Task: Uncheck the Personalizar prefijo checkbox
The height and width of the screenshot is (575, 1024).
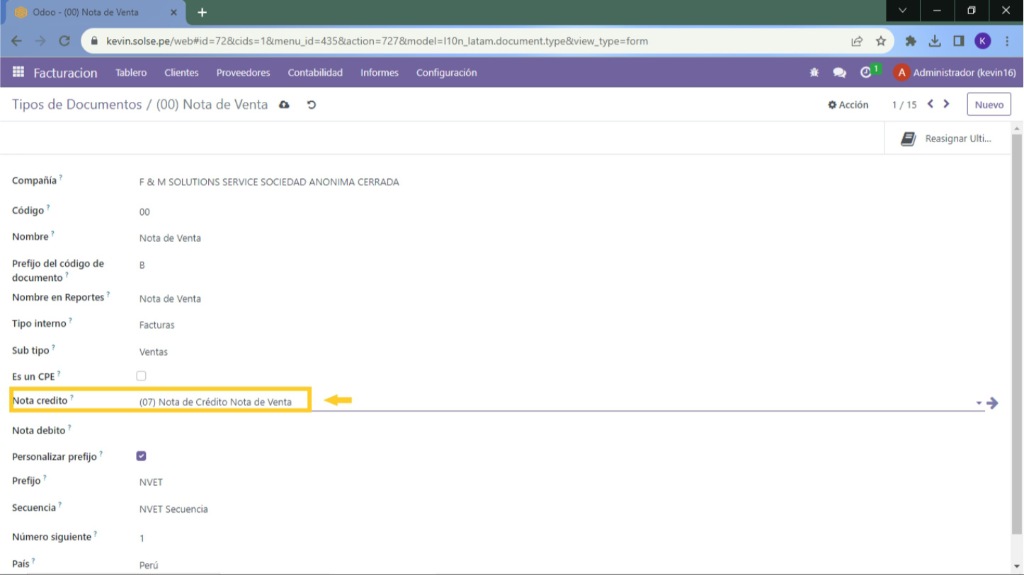Action: (141, 456)
